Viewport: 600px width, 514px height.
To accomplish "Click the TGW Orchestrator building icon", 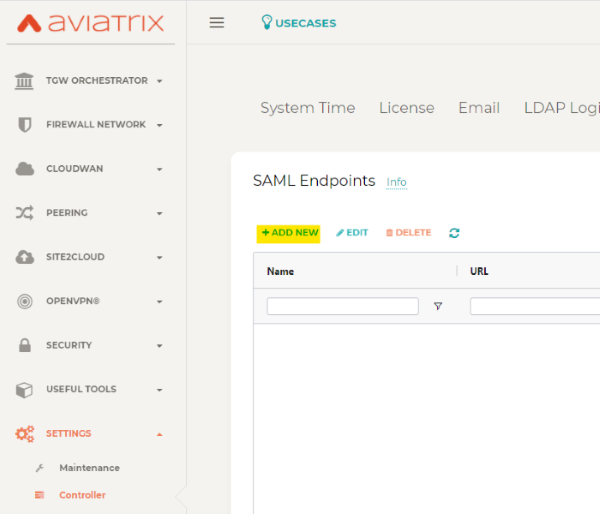I will 25,81.
